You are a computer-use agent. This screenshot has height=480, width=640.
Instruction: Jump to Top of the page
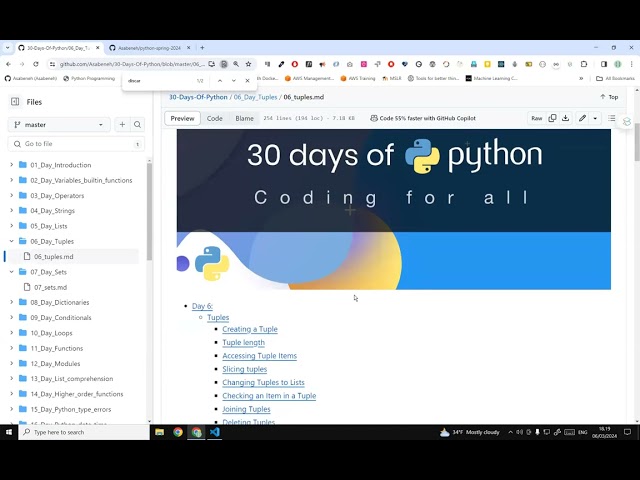tap(609, 97)
